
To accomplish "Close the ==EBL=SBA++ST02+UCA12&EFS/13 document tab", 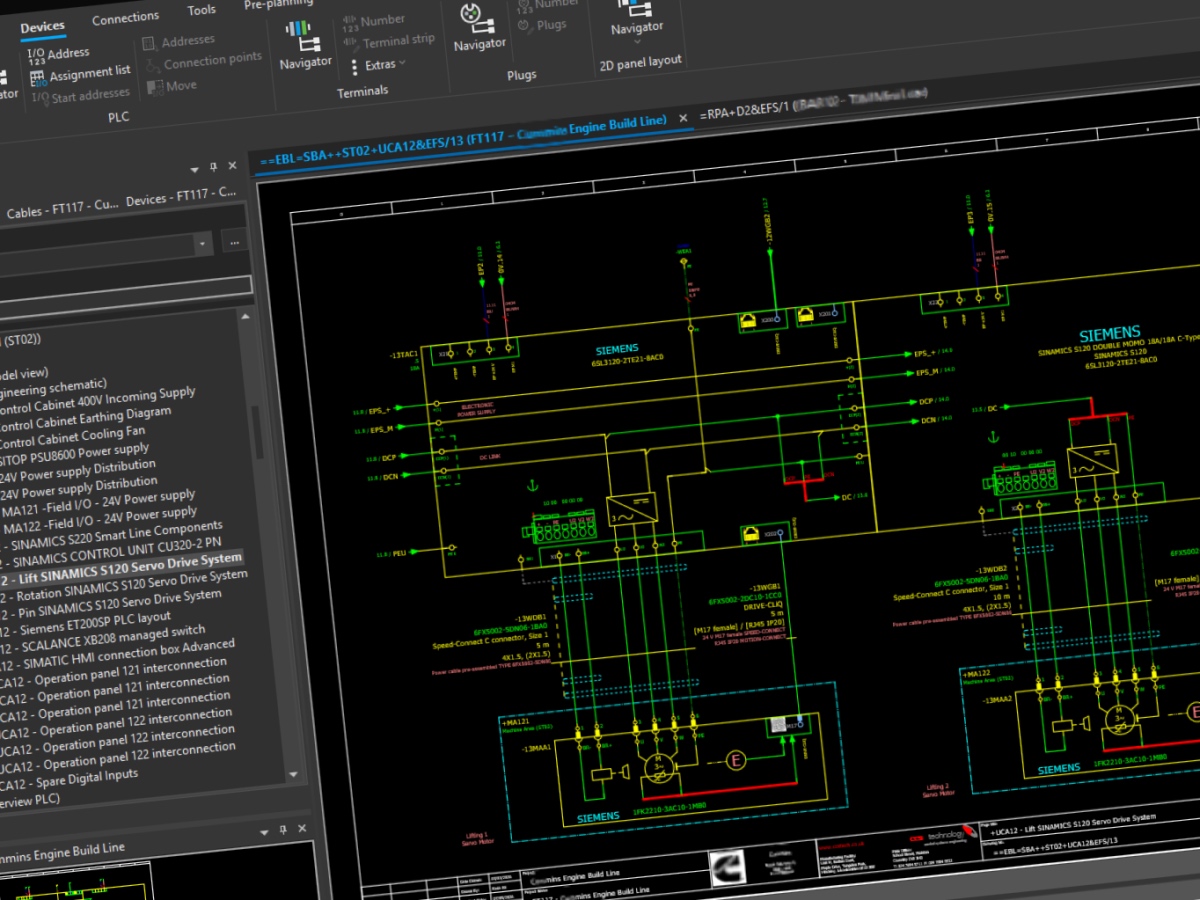I will coord(683,118).
